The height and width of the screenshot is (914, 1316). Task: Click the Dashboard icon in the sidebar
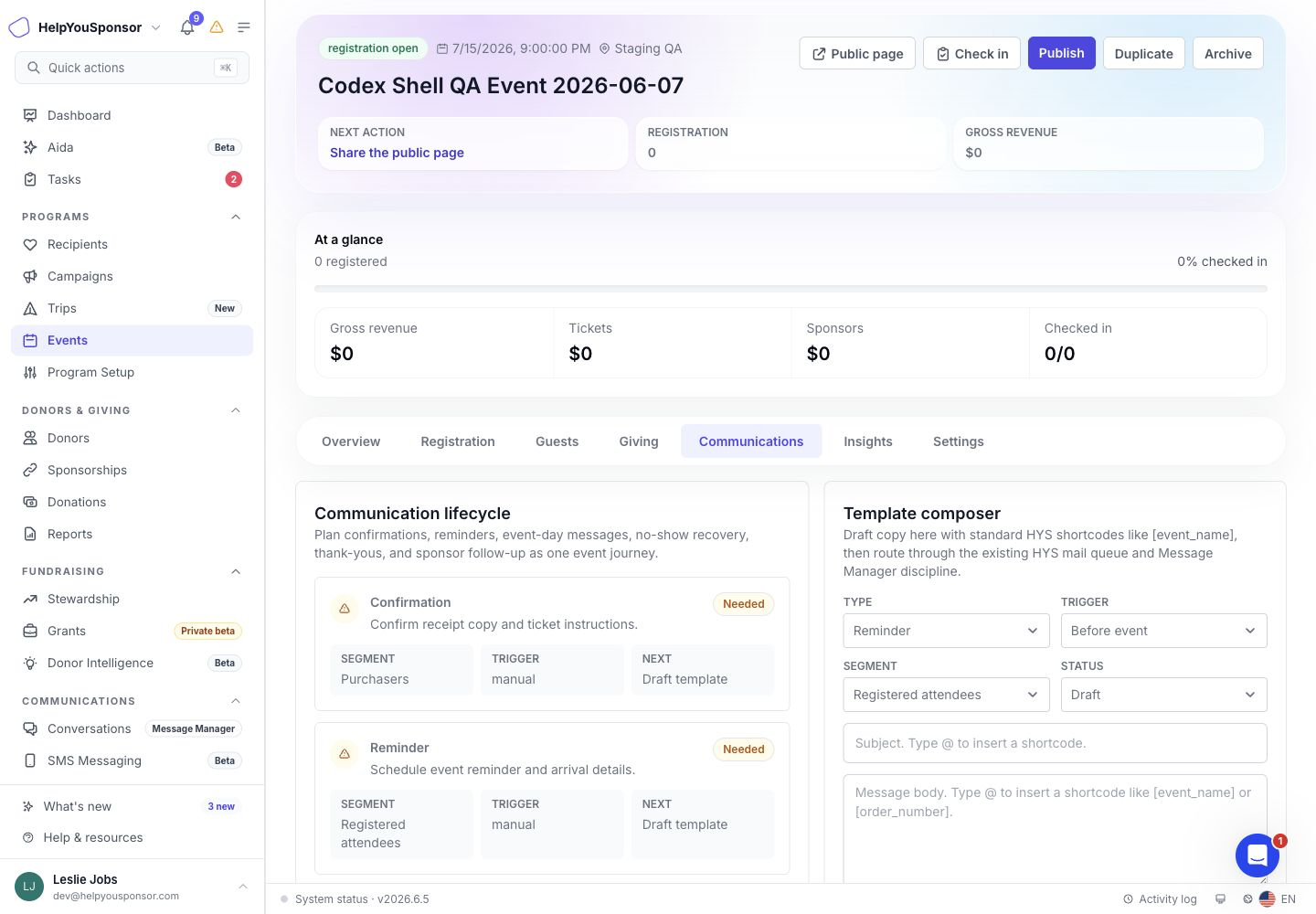click(30, 115)
